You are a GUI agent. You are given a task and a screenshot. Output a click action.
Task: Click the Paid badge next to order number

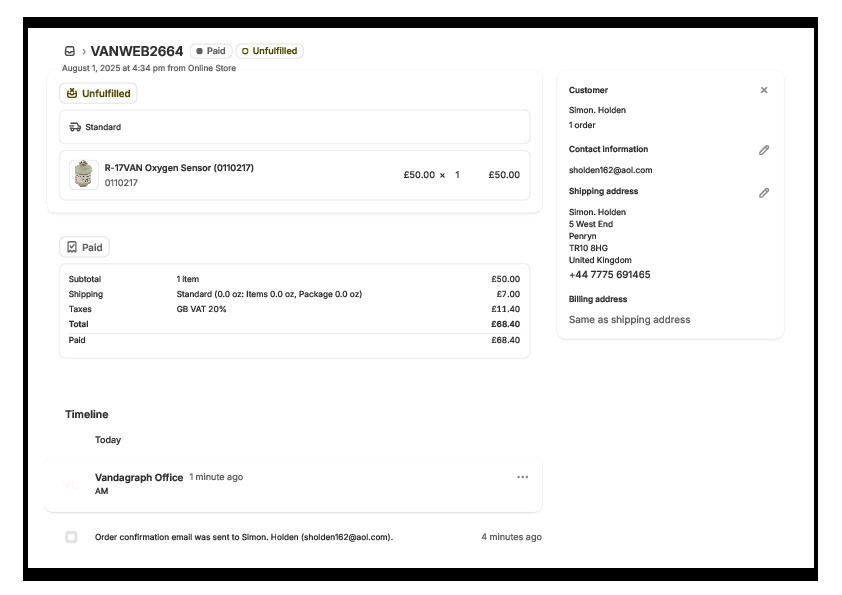pyautogui.click(x=211, y=51)
